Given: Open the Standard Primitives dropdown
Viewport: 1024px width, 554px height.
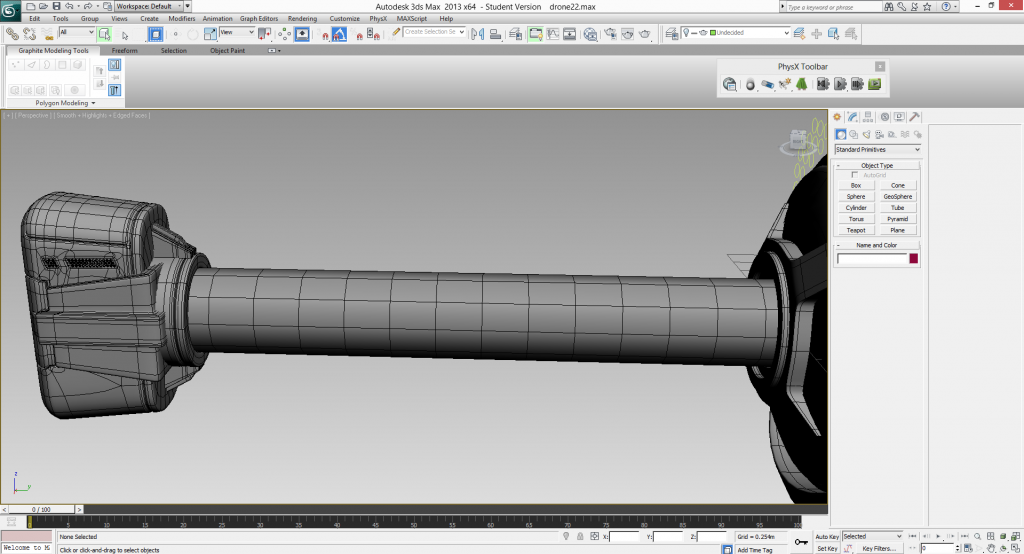Looking at the screenshot, I should coord(877,150).
